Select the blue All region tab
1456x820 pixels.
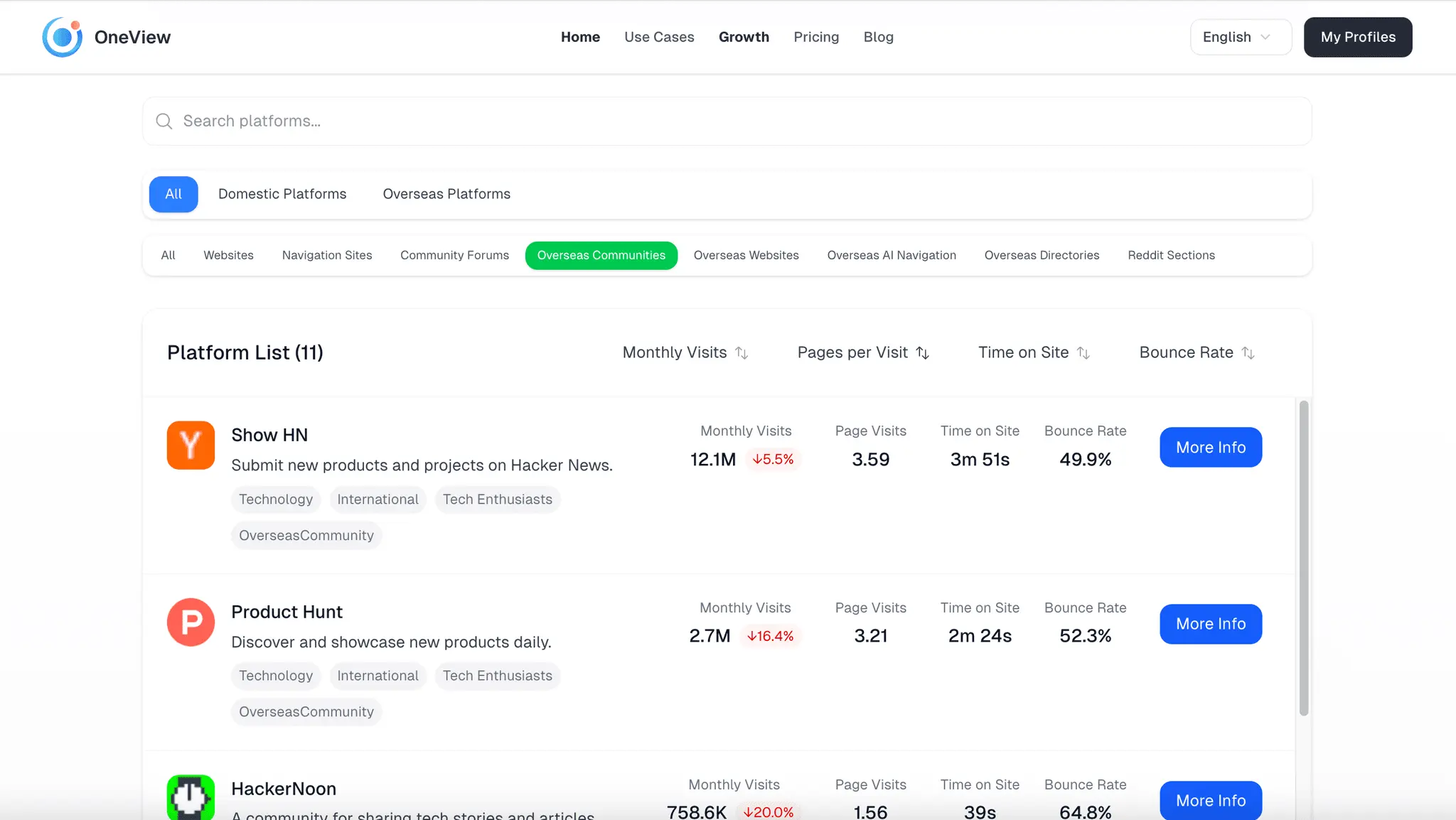[173, 194]
